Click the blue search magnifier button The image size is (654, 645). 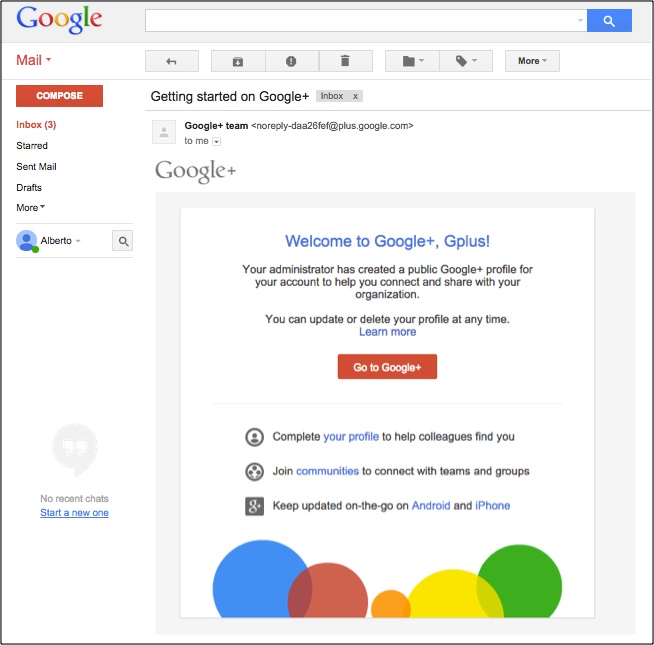point(609,21)
